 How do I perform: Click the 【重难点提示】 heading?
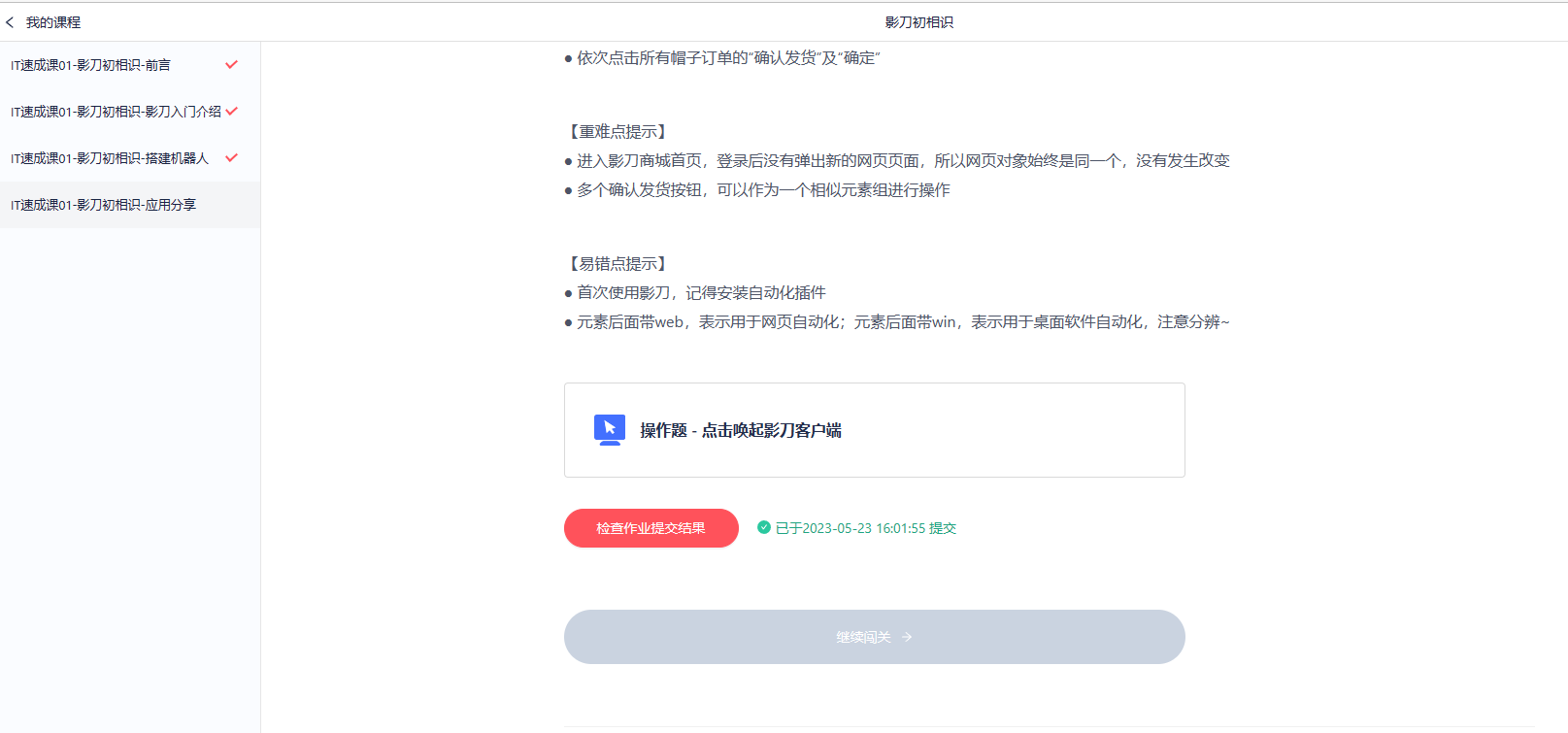pyautogui.click(x=617, y=132)
